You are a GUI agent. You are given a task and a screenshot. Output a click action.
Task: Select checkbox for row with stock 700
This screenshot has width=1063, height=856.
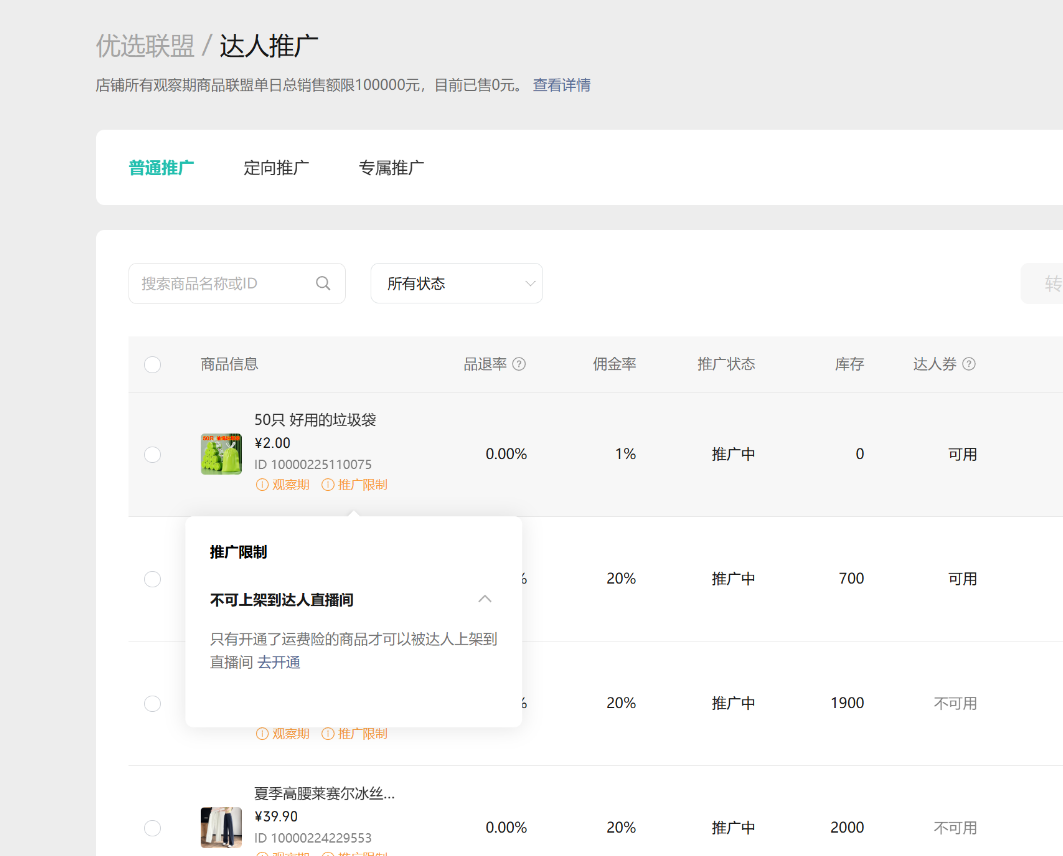coord(153,579)
